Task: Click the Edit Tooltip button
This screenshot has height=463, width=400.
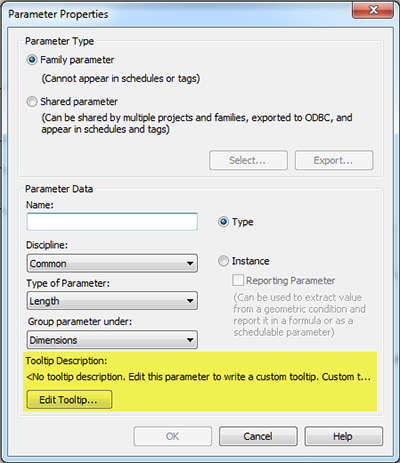Action: (69, 400)
